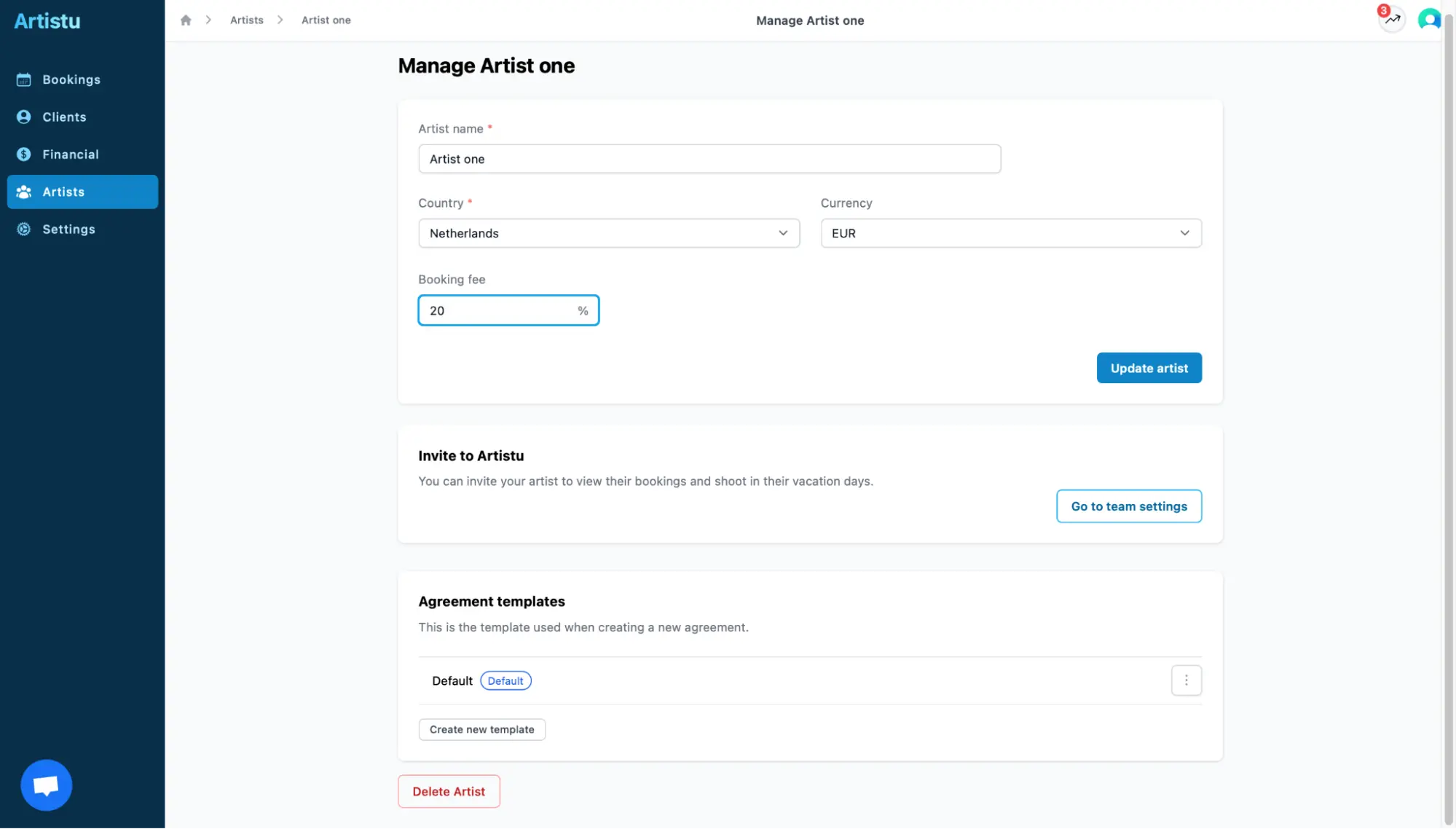Image resolution: width=1456 pixels, height=829 pixels.
Task: Open three-dot menu for Default template
Action: (x=1186, y=680)
